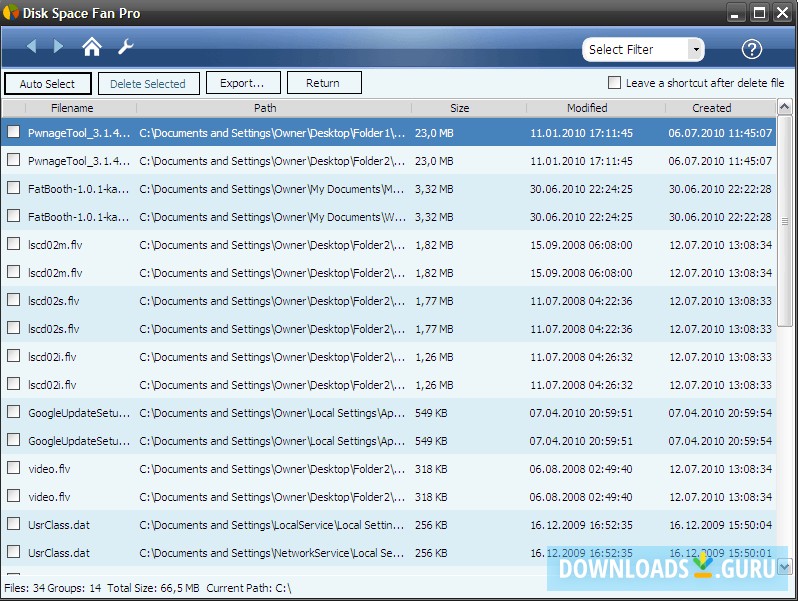Click modified date 16.12.2009 16:52:35 for LocalService
The height and width of the screenshot is (601, 798).
pos(581,525)
